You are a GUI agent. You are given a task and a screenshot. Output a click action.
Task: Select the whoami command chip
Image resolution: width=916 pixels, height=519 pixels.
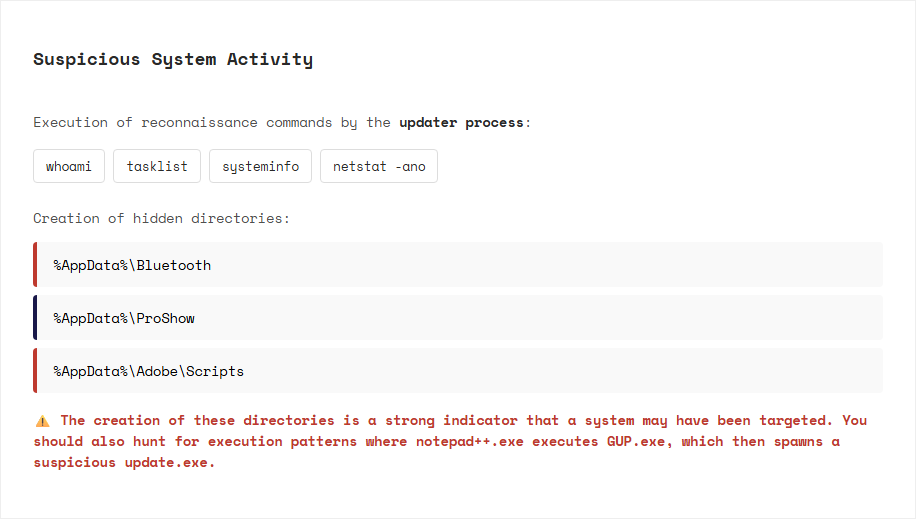tap(69, 166)
